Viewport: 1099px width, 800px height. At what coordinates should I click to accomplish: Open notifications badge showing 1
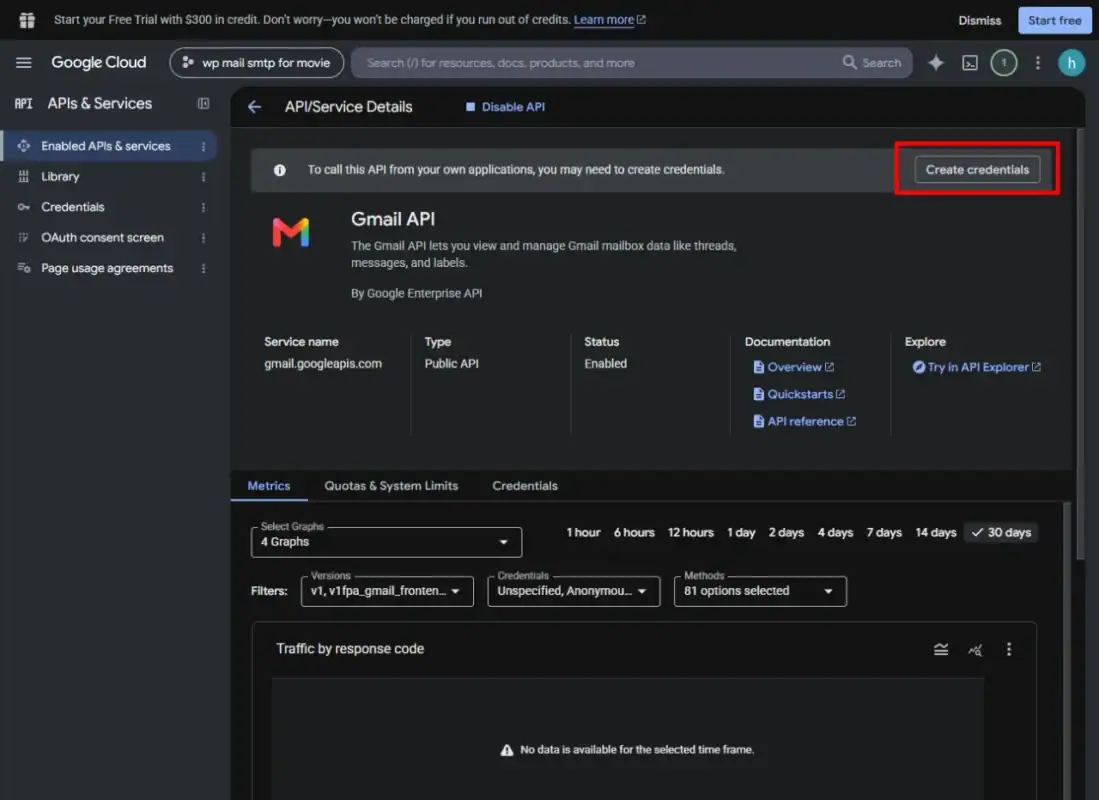point(1004,63)
